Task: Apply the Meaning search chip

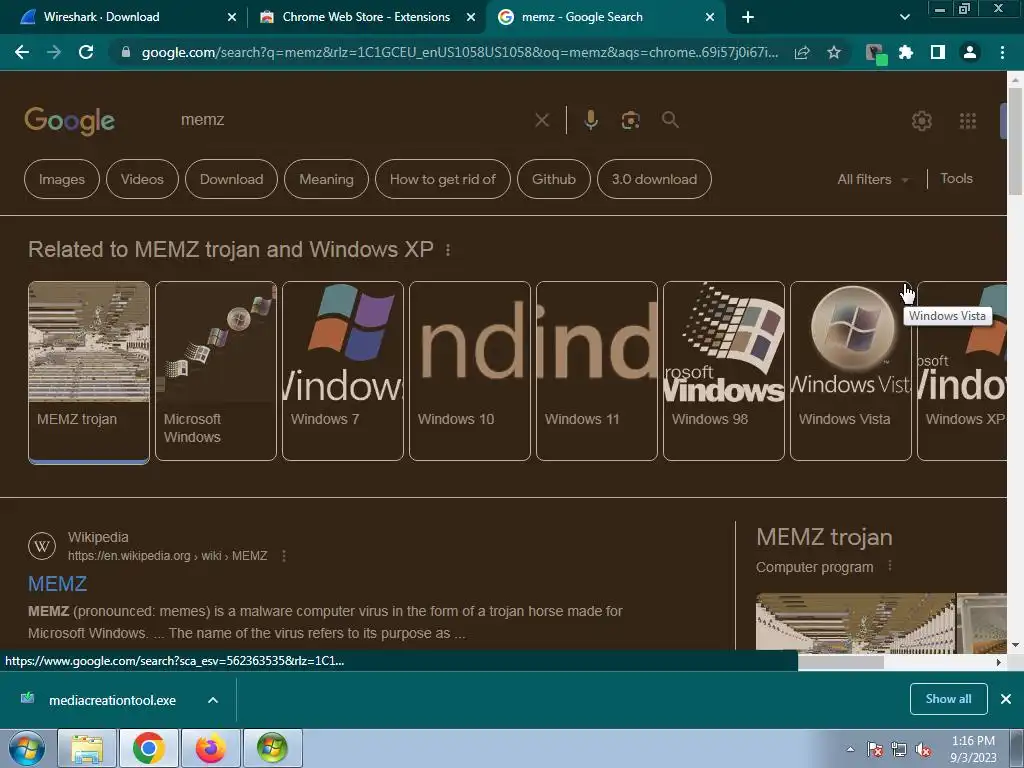Action: coord(326,179)
